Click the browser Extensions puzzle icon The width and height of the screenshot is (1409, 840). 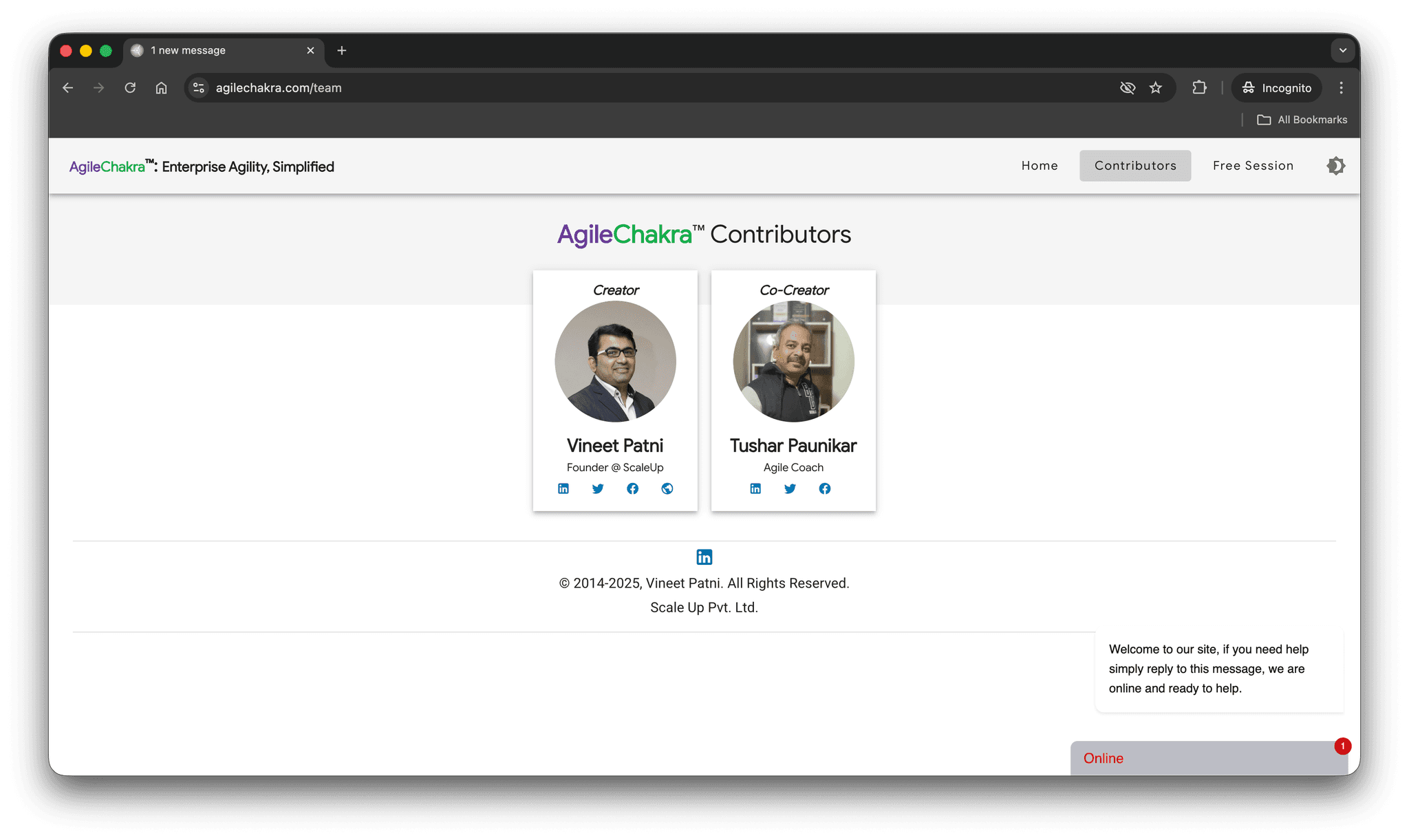[x=1199, y=87]
